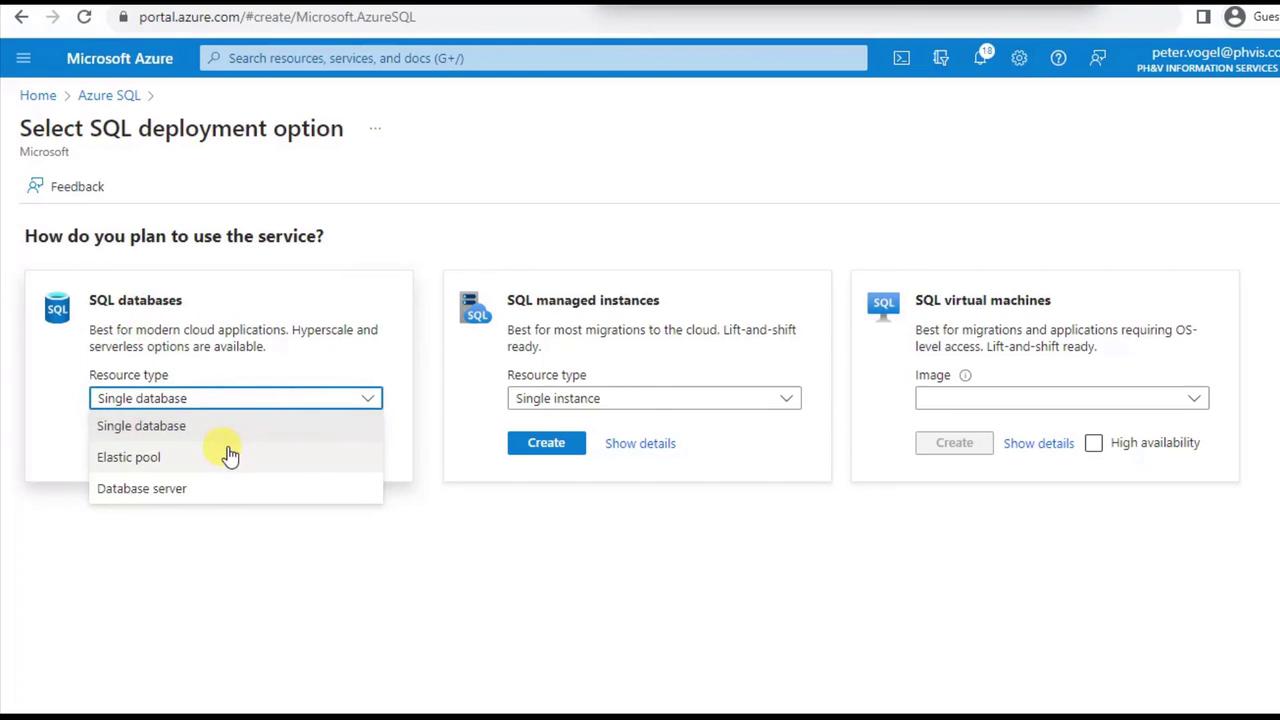Toggle the High availability checkbox
This screenshot has width=1280, height=720.
coord(1094,443)
